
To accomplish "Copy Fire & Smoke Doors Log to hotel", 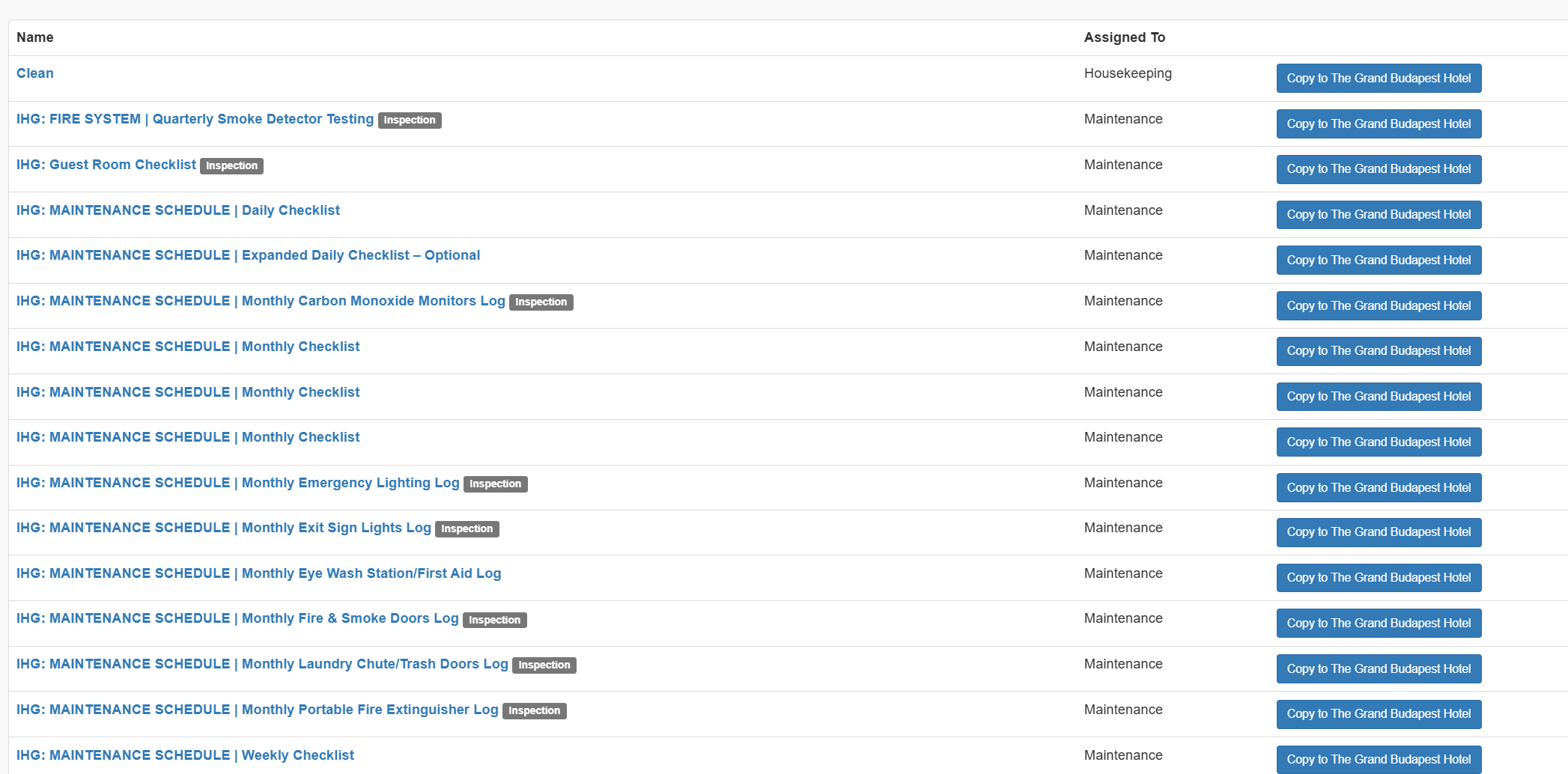I will coord(1379,623).
